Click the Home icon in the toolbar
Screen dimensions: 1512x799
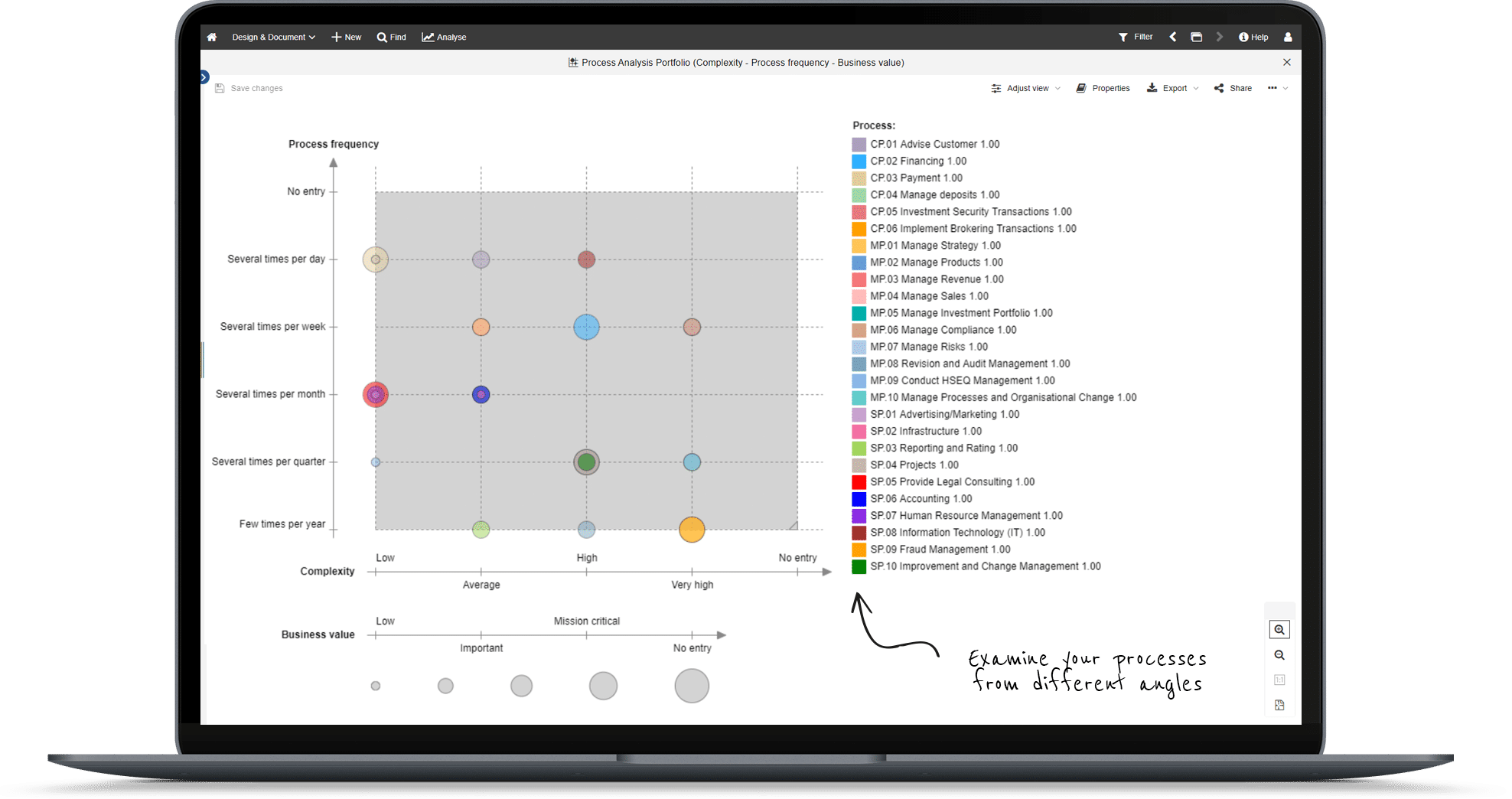pos(212,37)
